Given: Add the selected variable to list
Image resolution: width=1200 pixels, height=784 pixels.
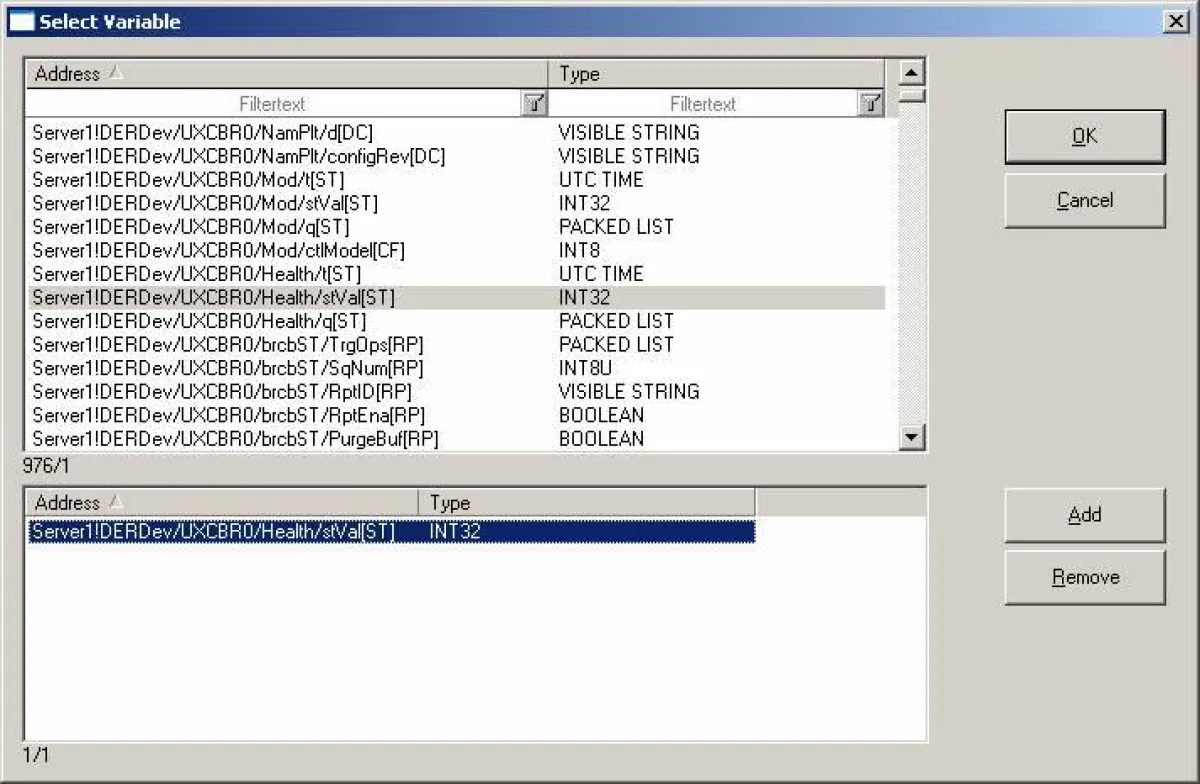Looking at the screenshot, I should [x=1084, y=515].
